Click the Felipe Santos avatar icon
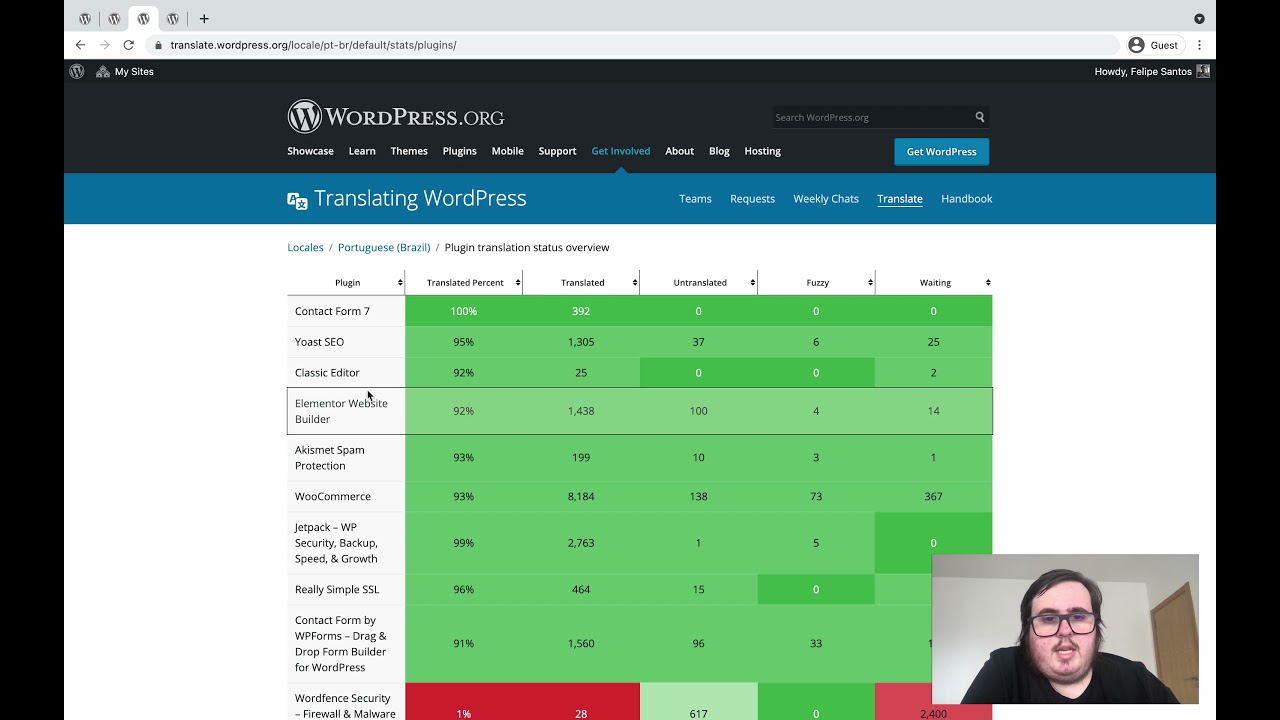This screenshot has height=720, width=1280. point(1203,71)
